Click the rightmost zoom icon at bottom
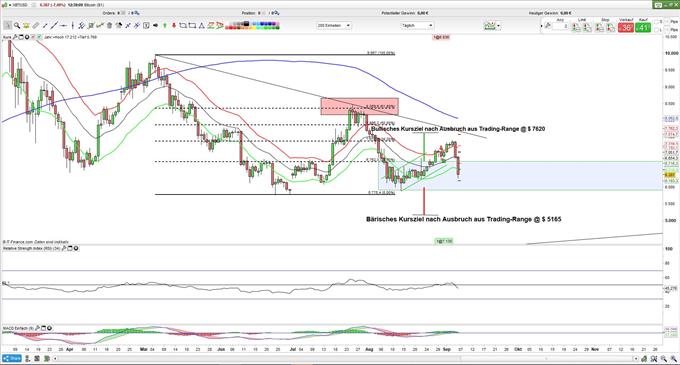This screenshot has width=680, height=365. click(x=673, y=359)
